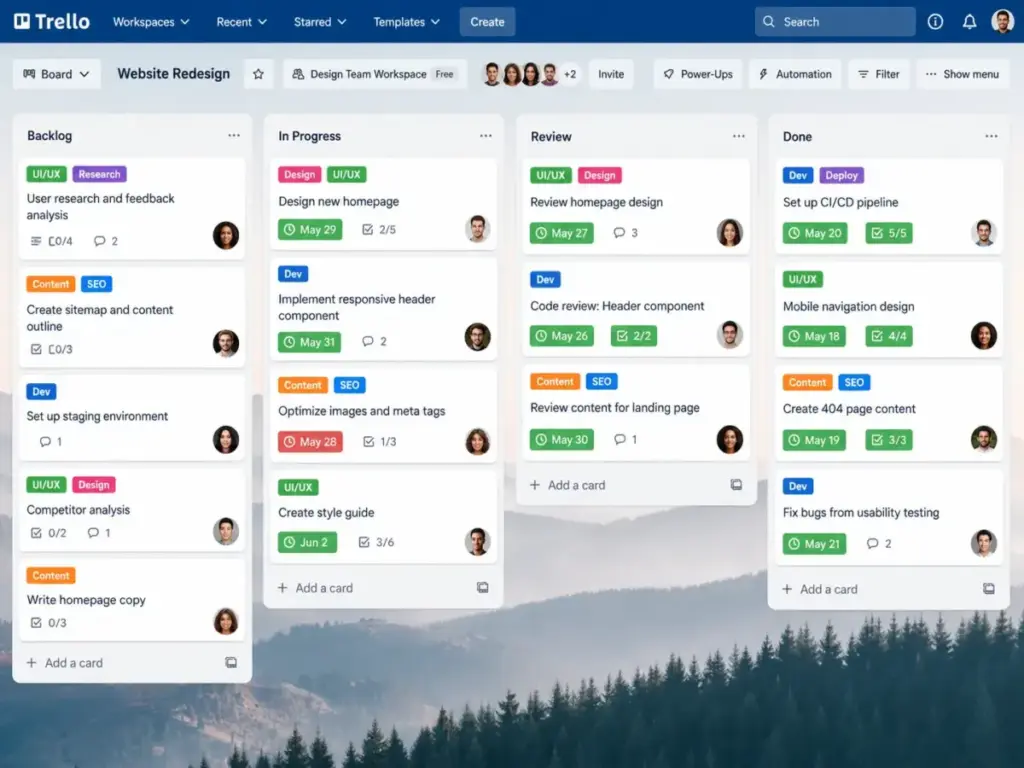1024x768 pixels.
Task: Click member avatar on Mobile navigation design card
Action: (984, 335)
